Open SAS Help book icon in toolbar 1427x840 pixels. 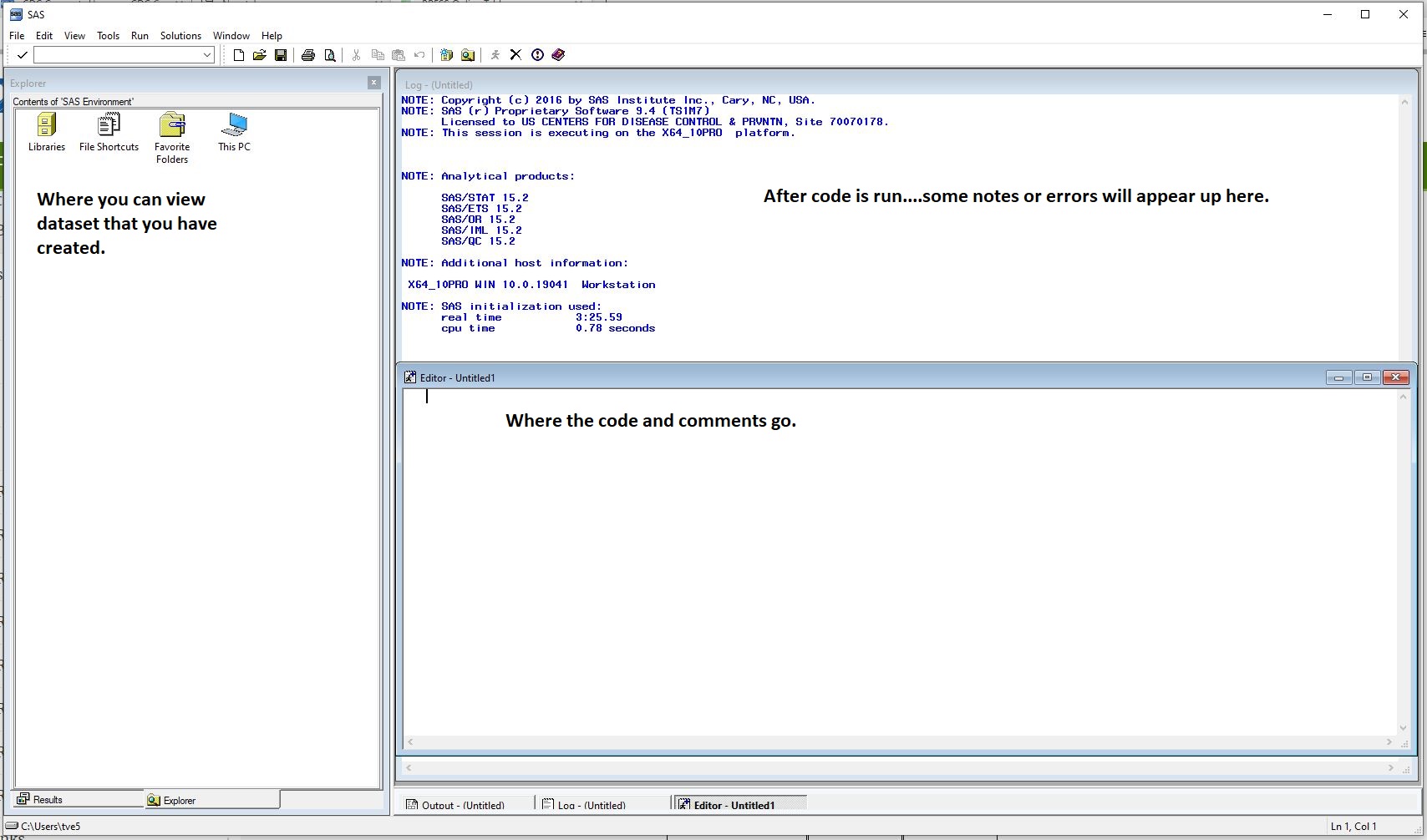point(558,55)
